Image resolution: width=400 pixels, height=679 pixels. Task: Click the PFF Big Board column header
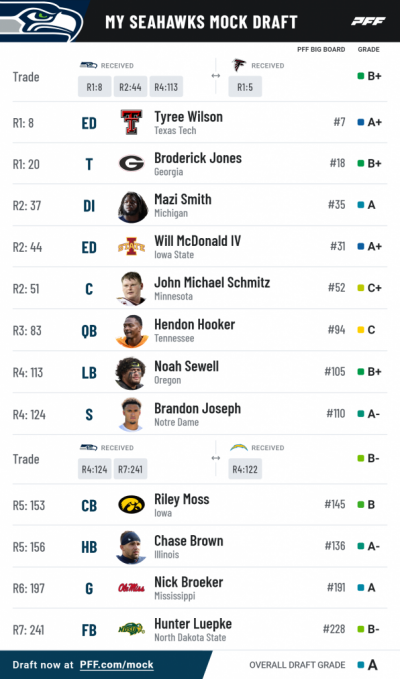(x=321, y=49)
